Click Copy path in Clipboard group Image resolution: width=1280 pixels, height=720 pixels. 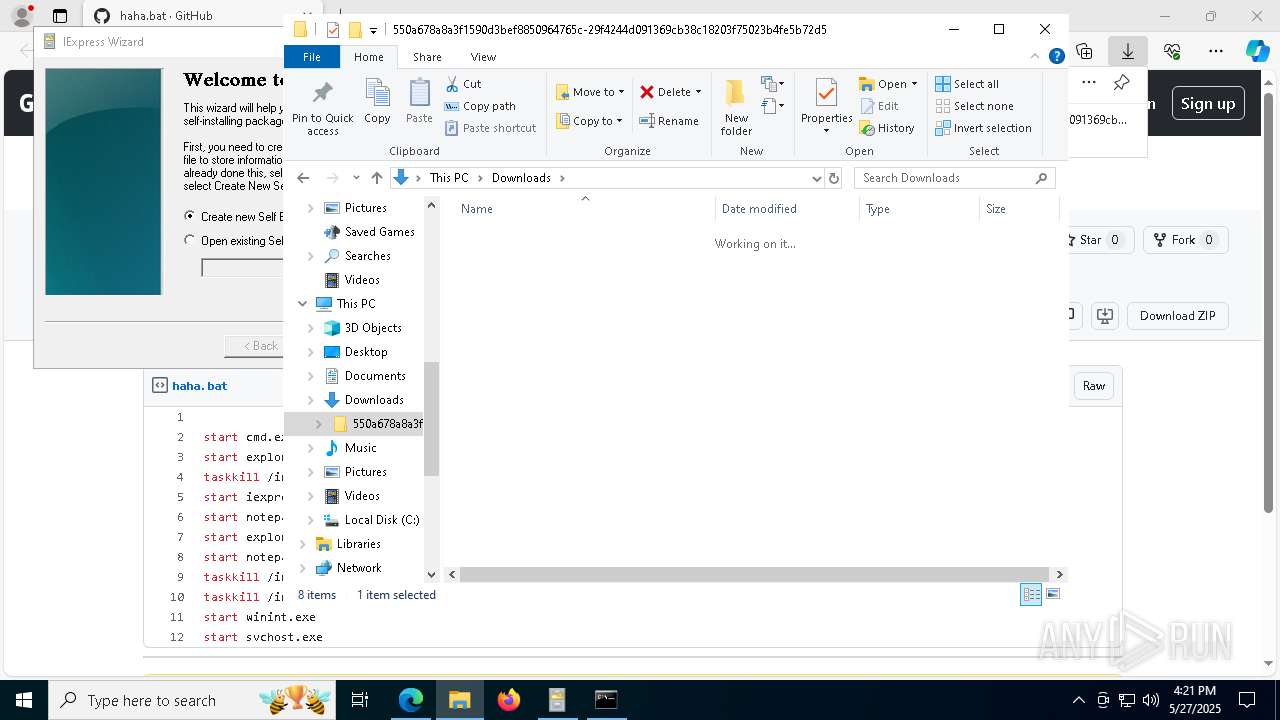click(x=480, y=106)
